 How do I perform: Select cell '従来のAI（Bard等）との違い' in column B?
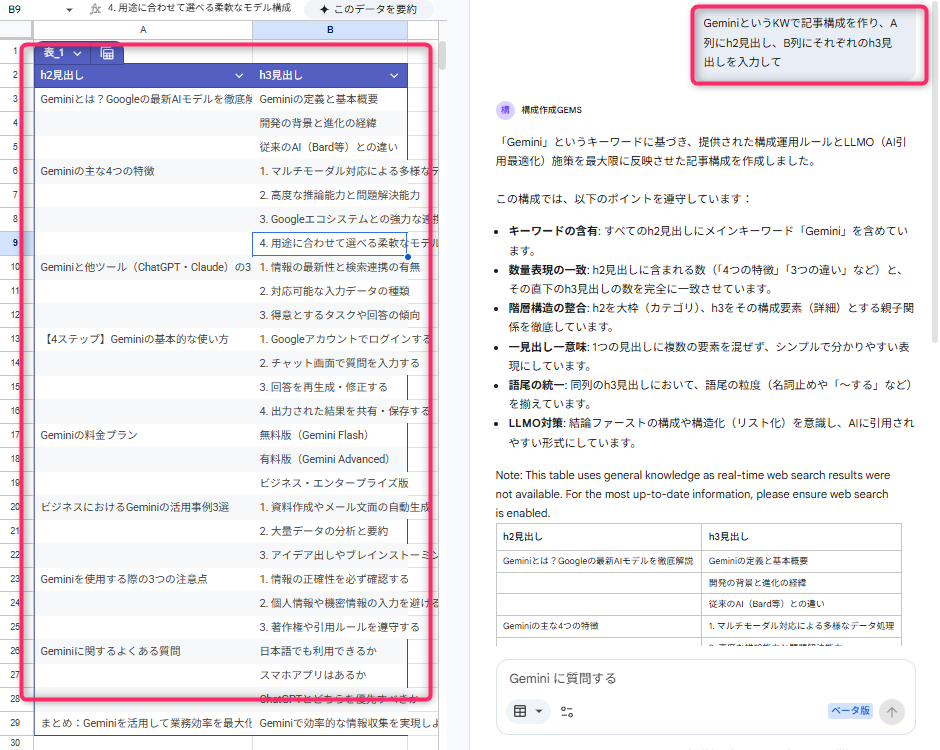click(330, 147)
